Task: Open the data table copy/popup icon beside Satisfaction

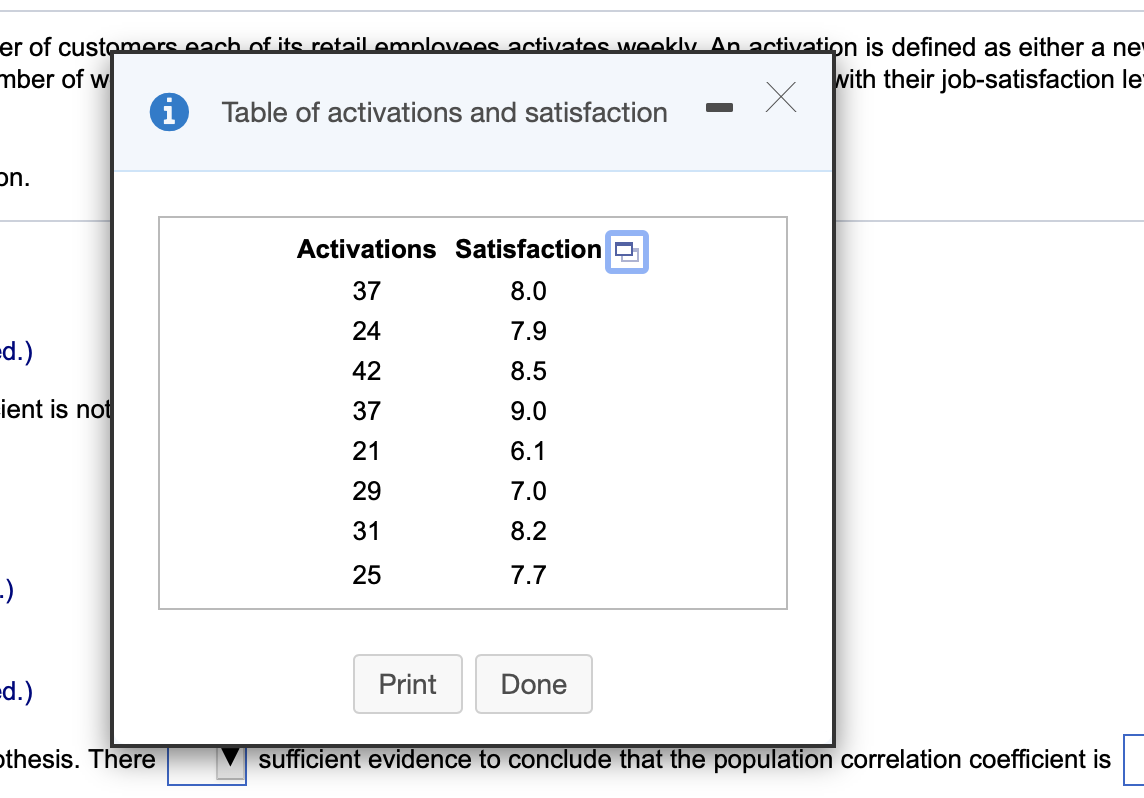Action: (x=627, y=252)
